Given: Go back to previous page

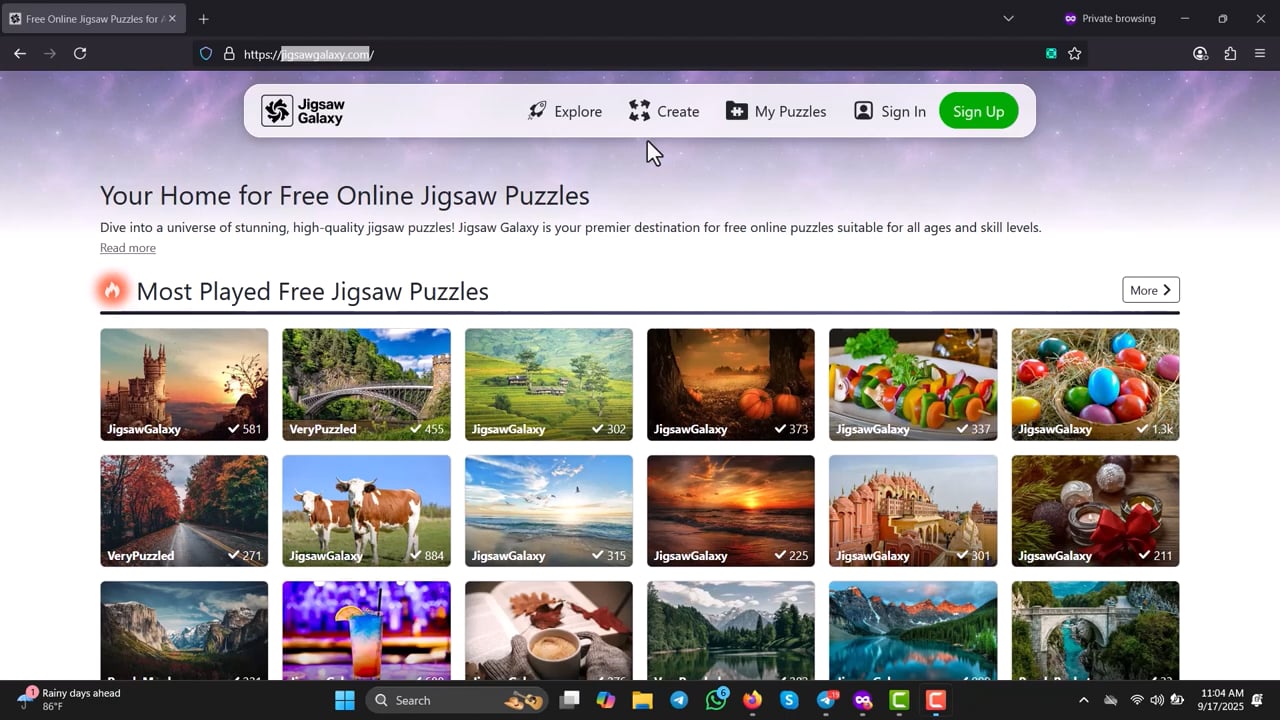Looking at the screenshot, I should 20,54.
